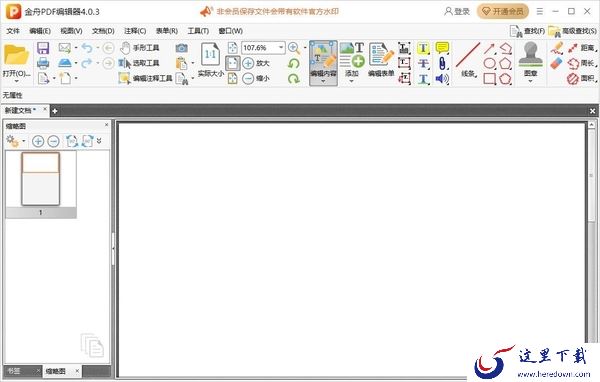Click the Login (登录) button

pyautogui.click(x=457, y=11)
